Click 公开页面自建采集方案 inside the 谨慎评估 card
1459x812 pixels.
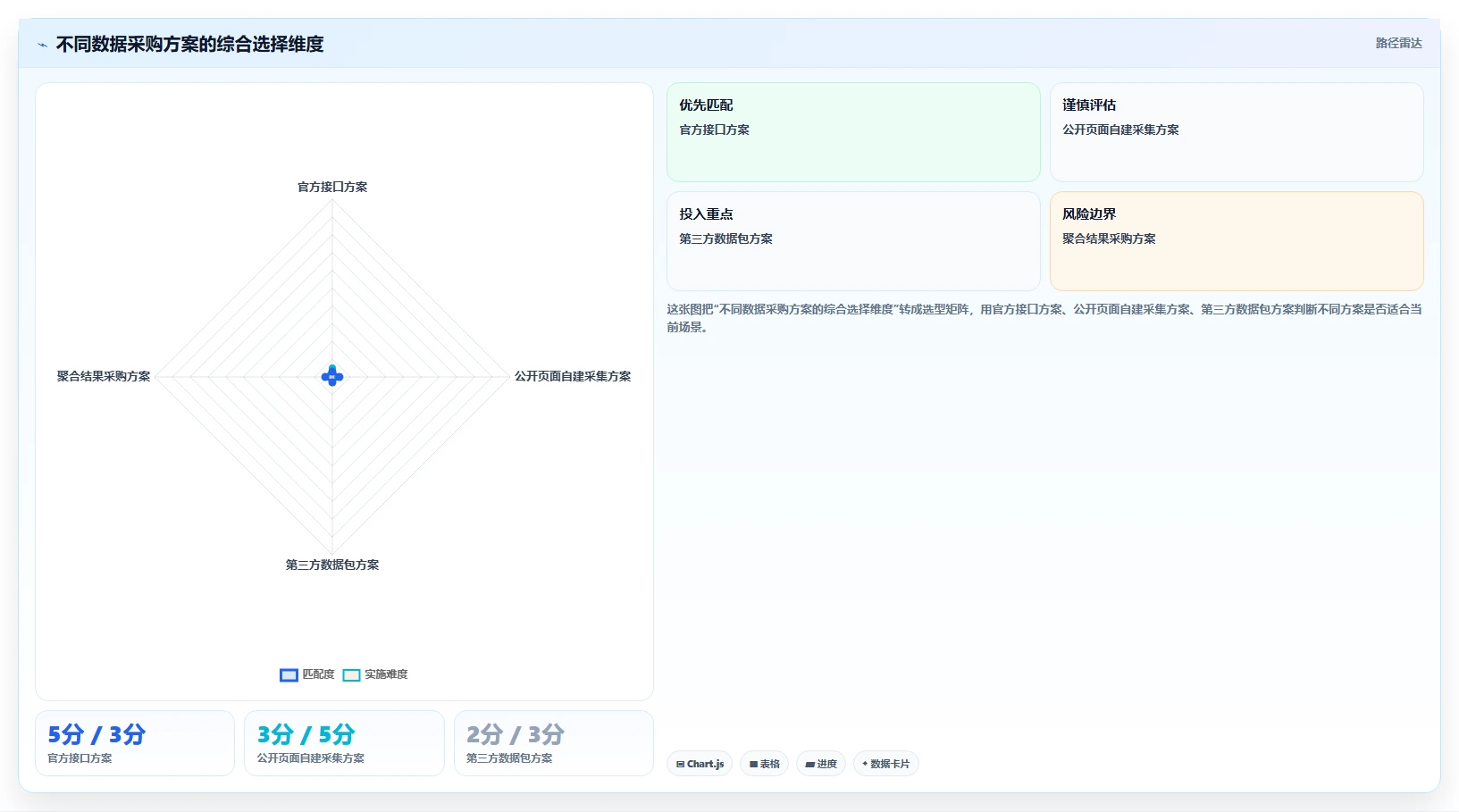coord(1120,130)
